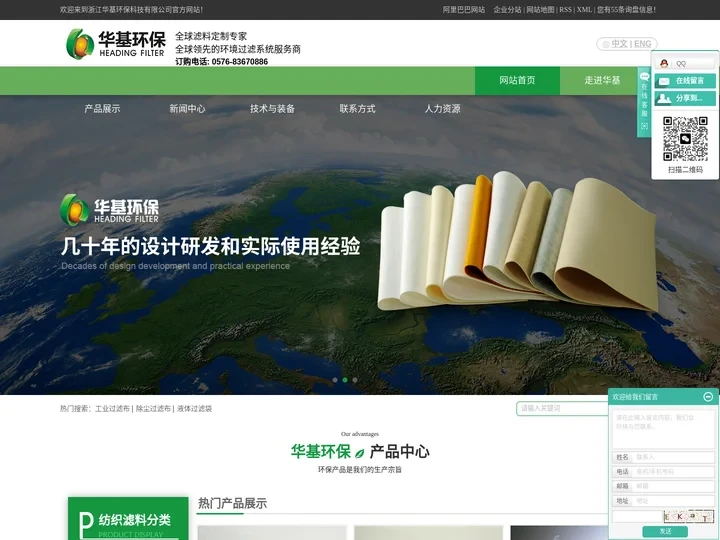Click the 除尘过滤布 hot search link
The width and height of the screenshot is (720, 540).
tap(153, 409)
